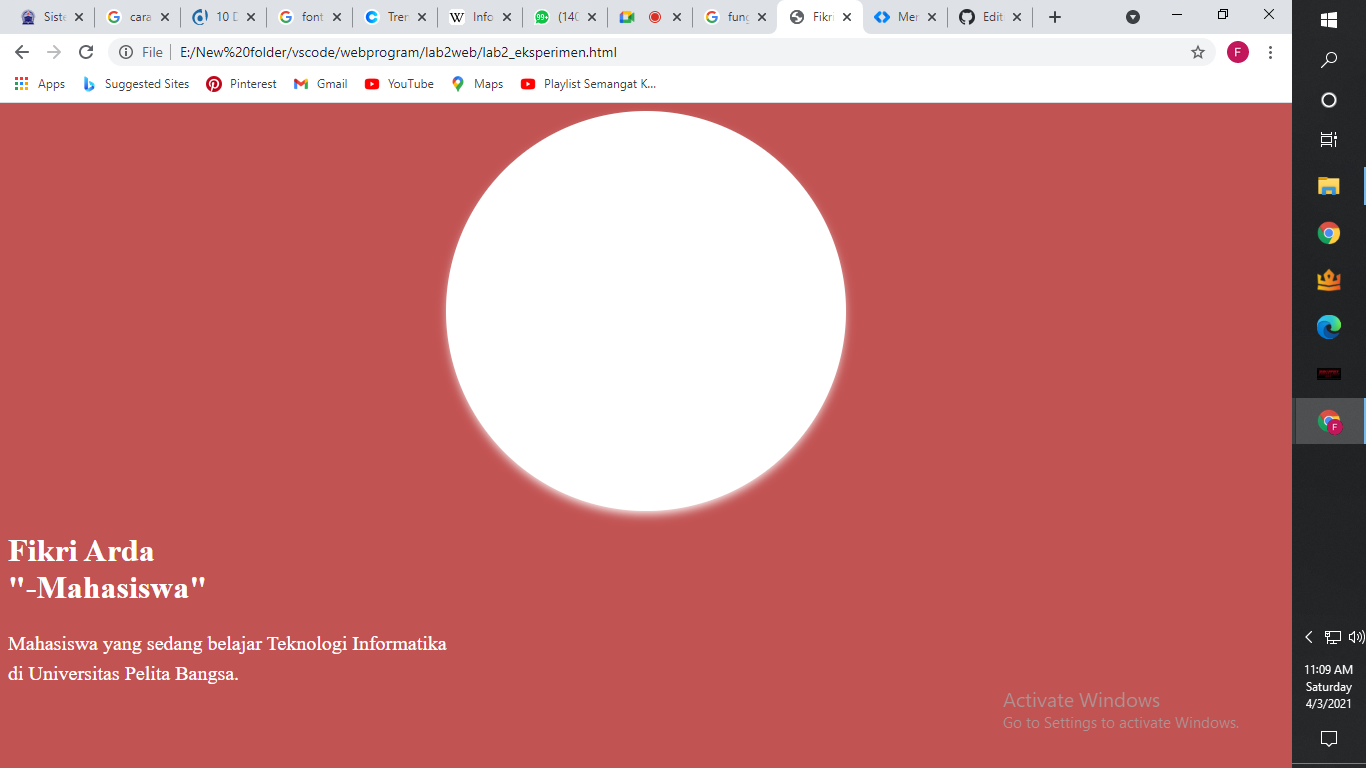
Task: Open Gmail from the bookmarks bar
Action: (x=319, y=84)
